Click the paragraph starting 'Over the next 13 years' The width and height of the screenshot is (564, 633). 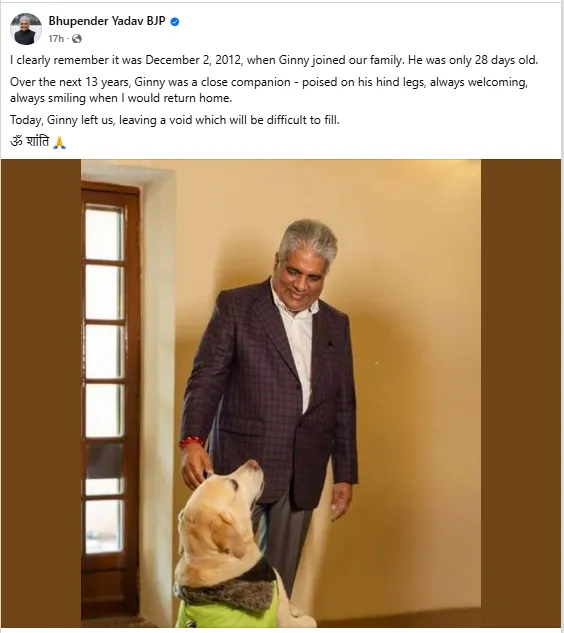269,90
